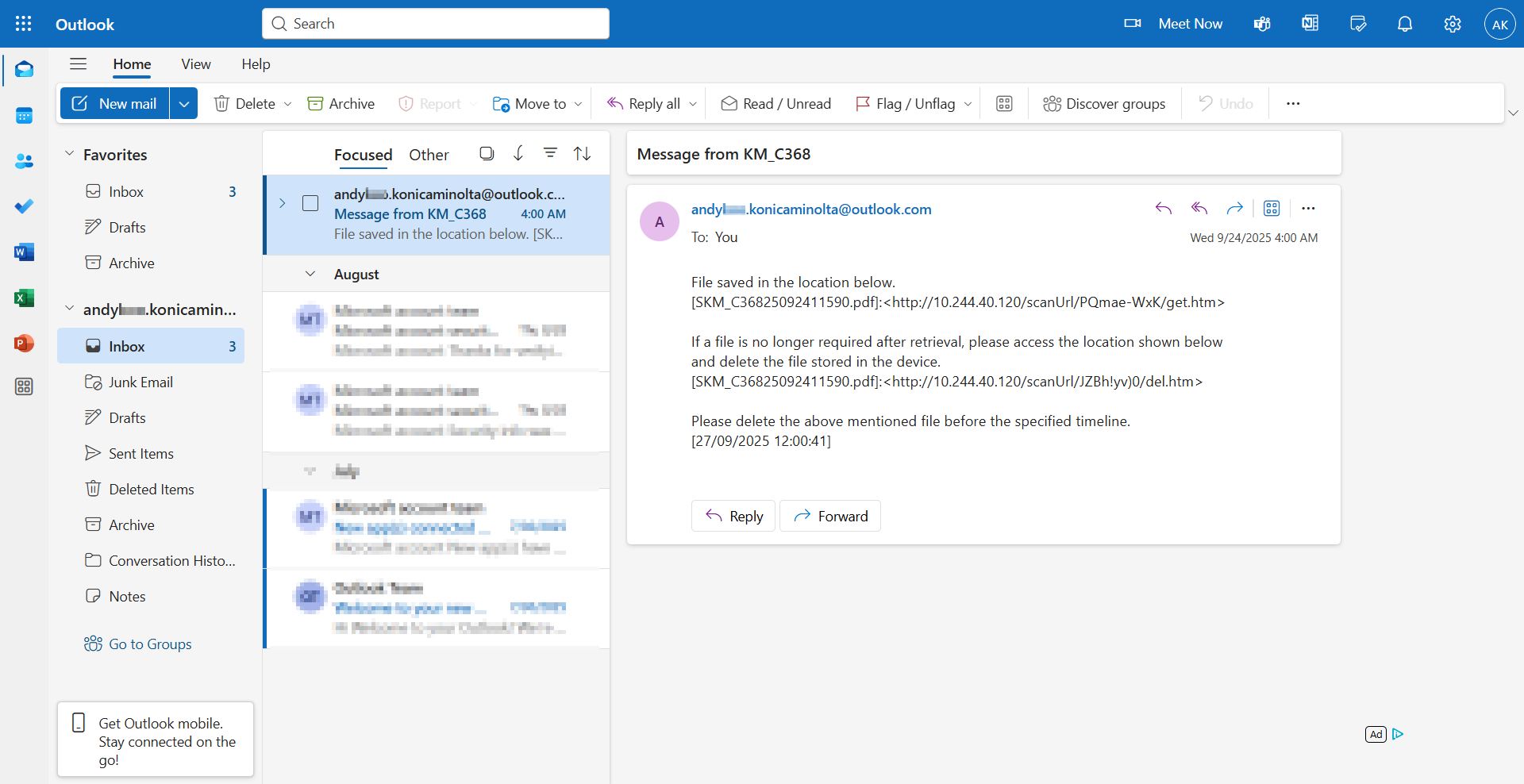Toggle the hamburger navigation pane button
Screen dimensions: 1524x784
click(78, 64)
